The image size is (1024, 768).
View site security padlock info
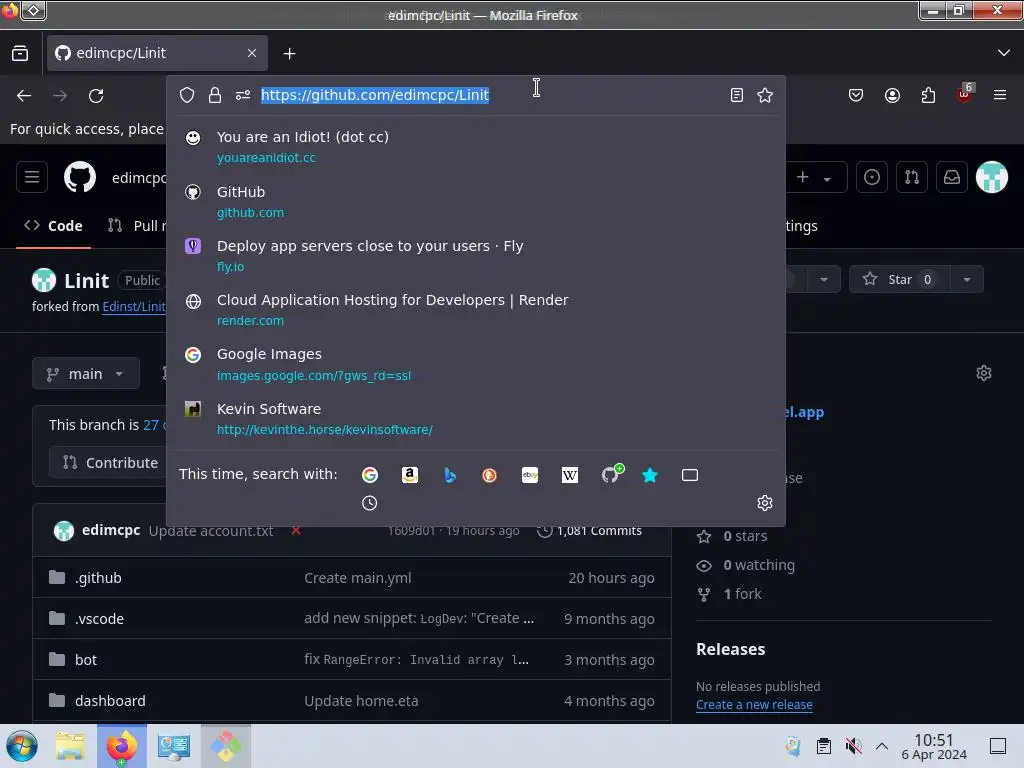[215, 95]
